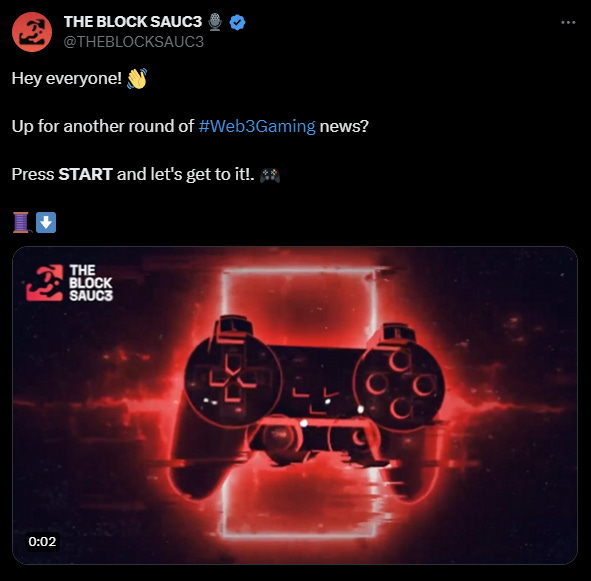Click the purple thread spool emoji
Viewport: 591px width, 581px height.
click(x=22, y=222)
